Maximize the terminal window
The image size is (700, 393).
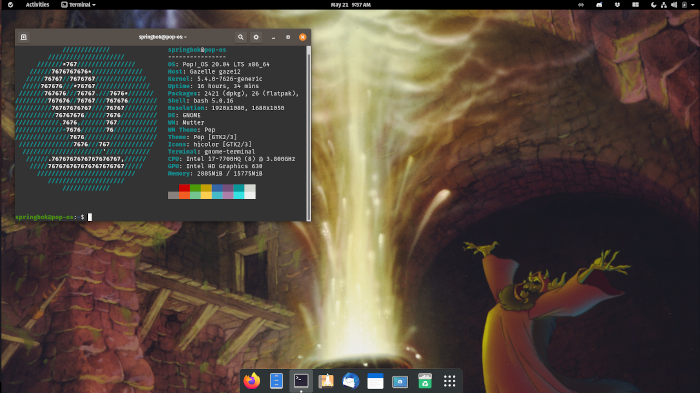pyautogui.click(x=288, y=38)
